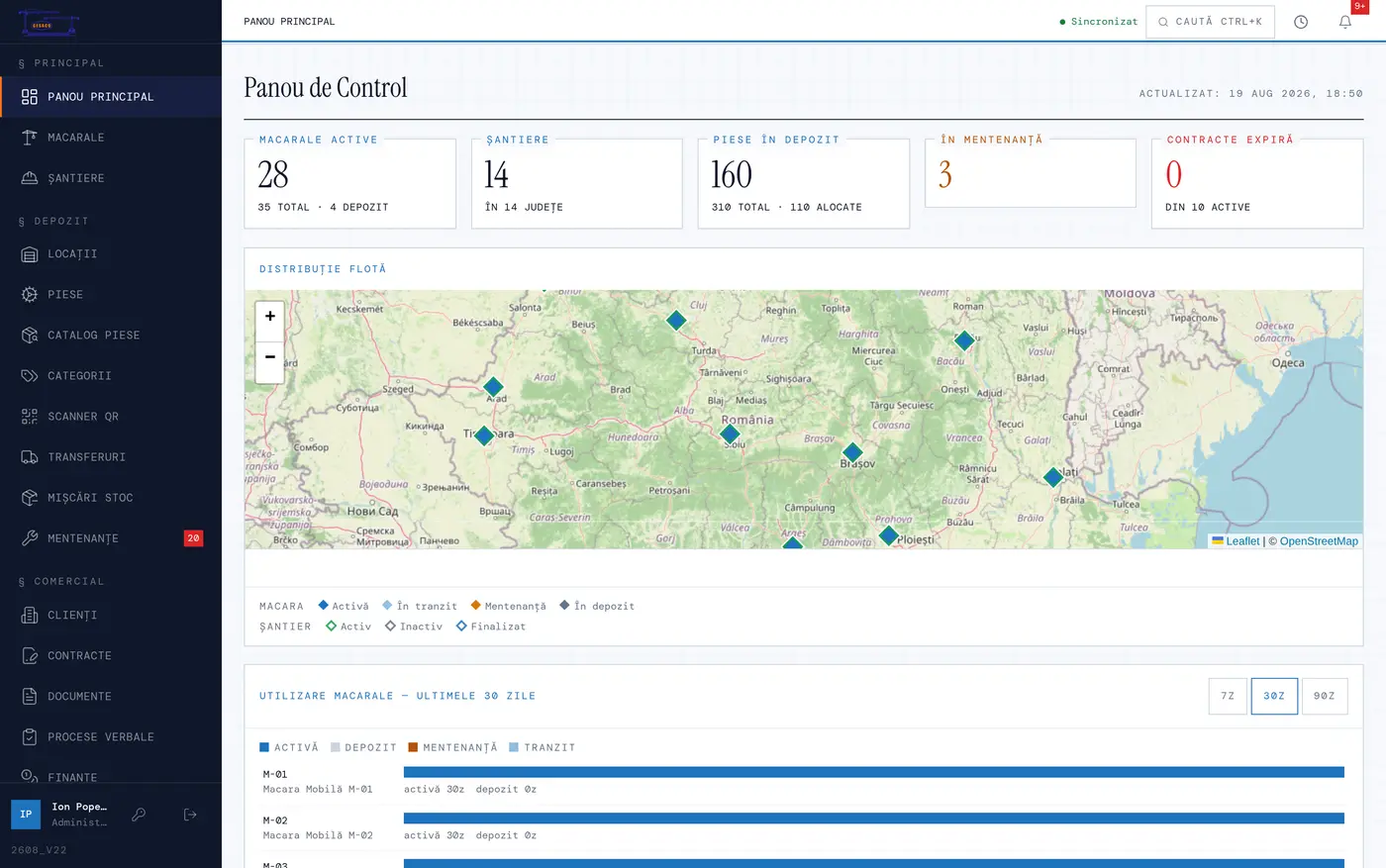Click the Ion Pope user name
The width and height of the screenshot is (1386, 868).
coord(79,807)
